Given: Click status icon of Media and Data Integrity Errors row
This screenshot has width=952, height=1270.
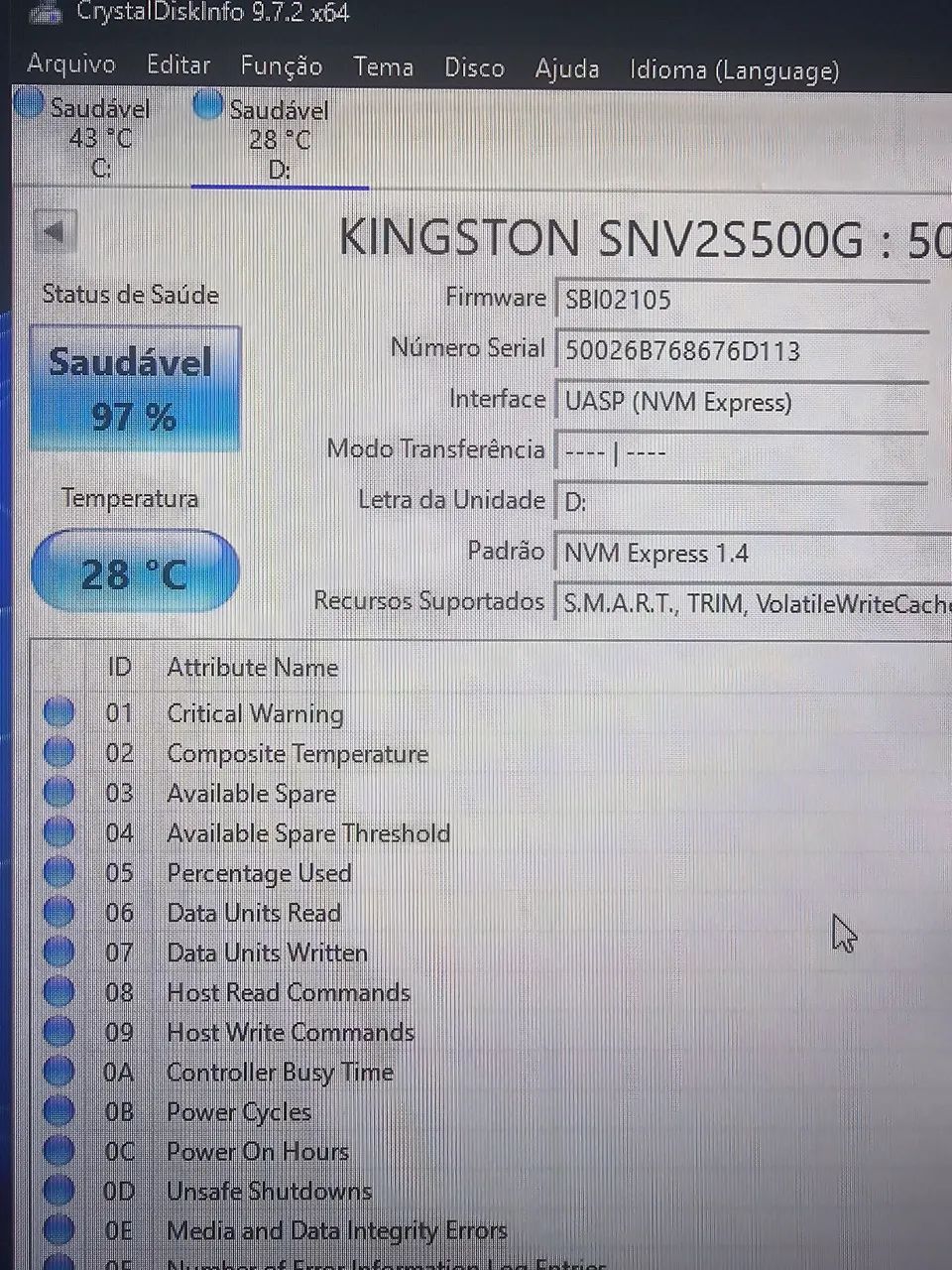Looking at the screenshot, I should click(59, 1229).
